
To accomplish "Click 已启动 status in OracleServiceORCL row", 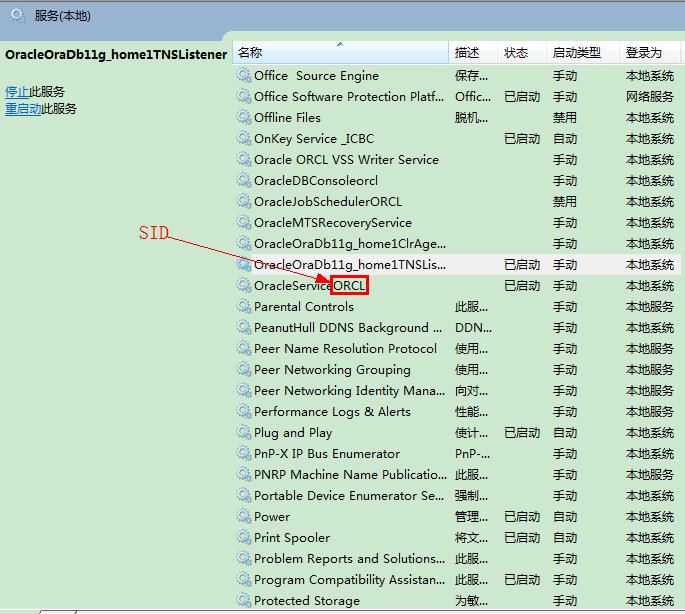I will click(522, 285).
